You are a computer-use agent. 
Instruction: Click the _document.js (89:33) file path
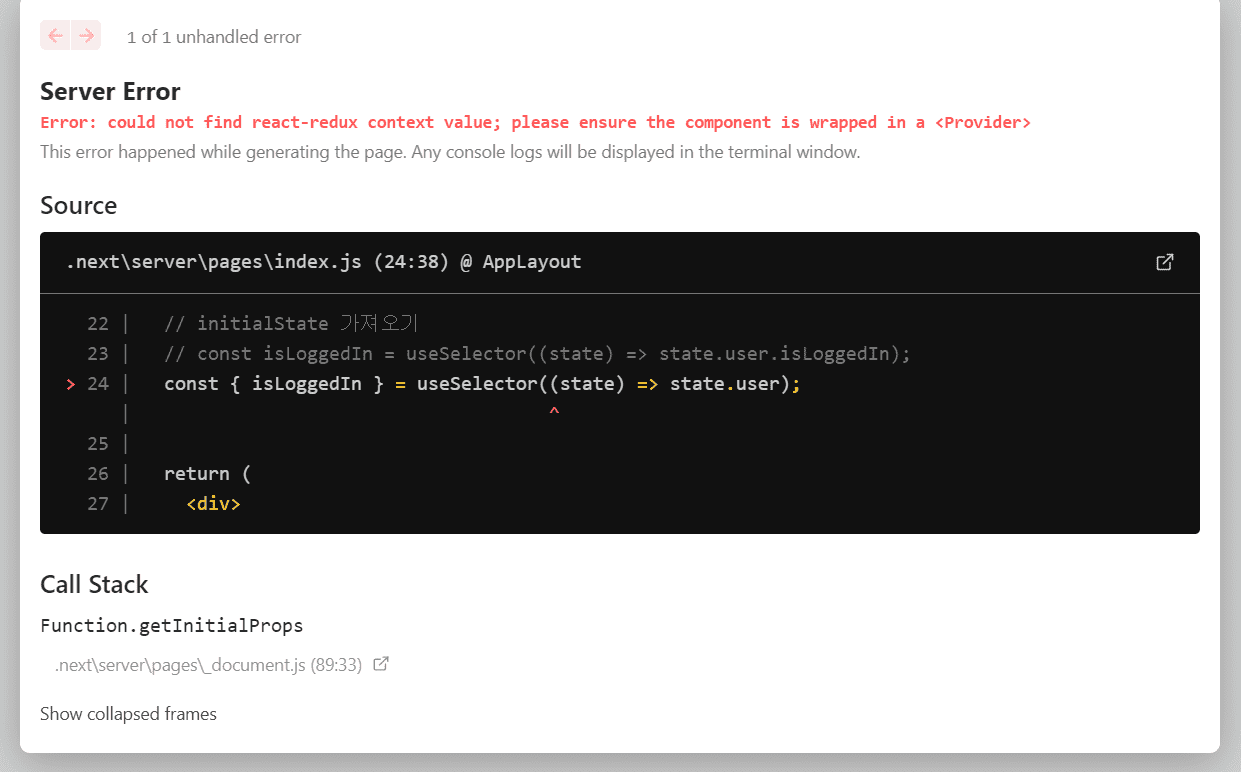208,665
